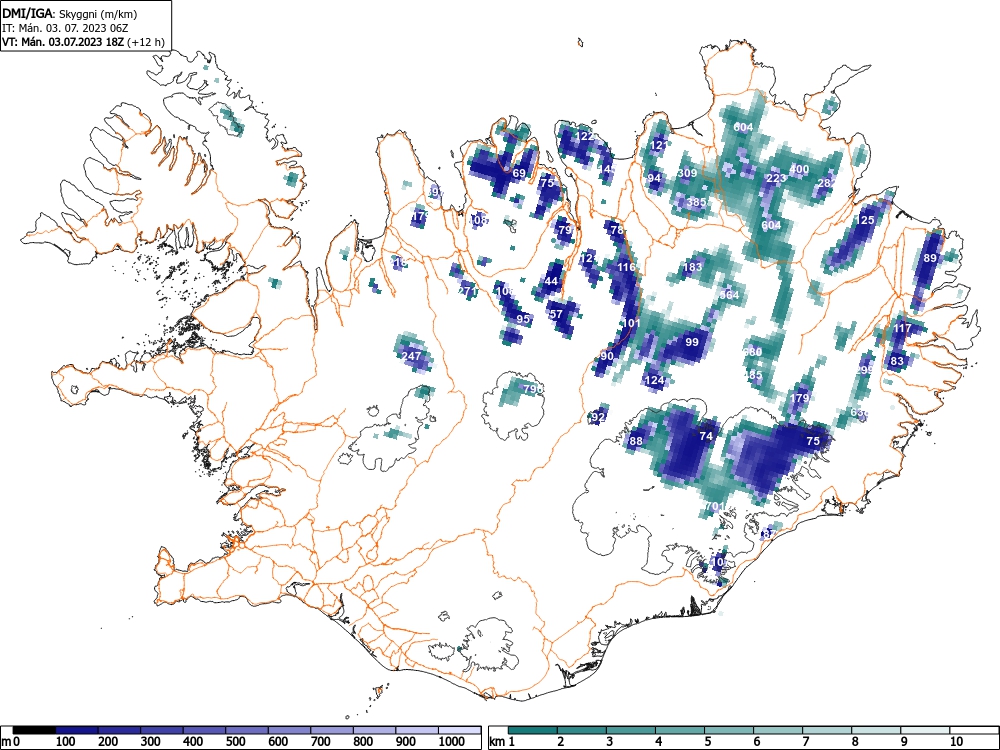Click the 74 value on Vatnajökull glacier
Image resolution: width=1000 pixels, height=750 pixels.
[705, 436]
